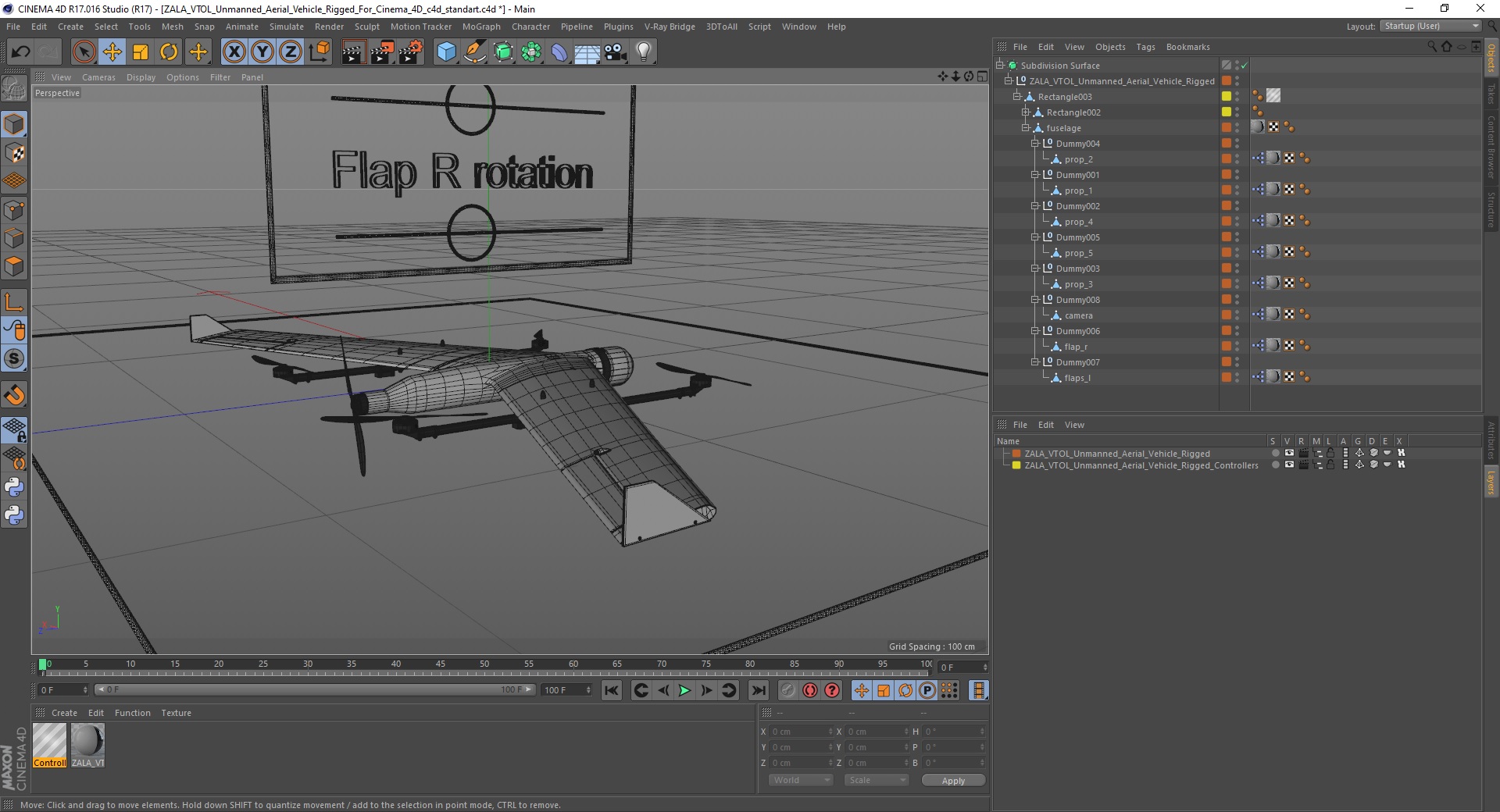Expand the Rectangle002 object
Viewport: 1500px width, 812px height.
[x=1026, y=112]
